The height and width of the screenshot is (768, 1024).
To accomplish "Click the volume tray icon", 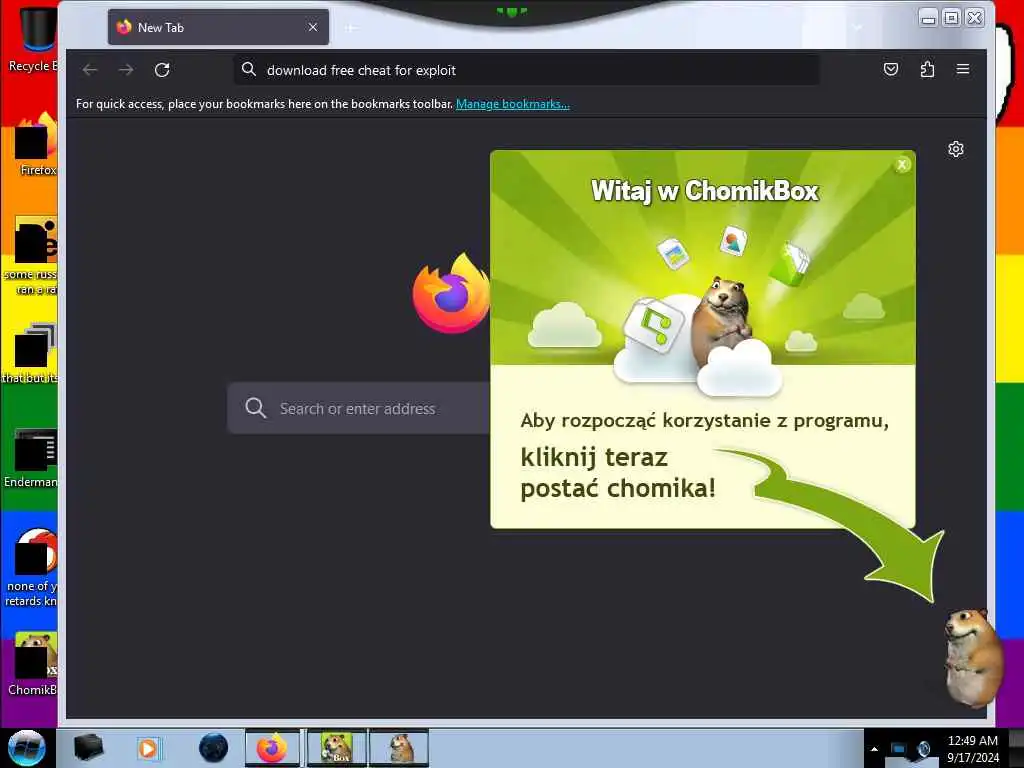I will 923,749.
